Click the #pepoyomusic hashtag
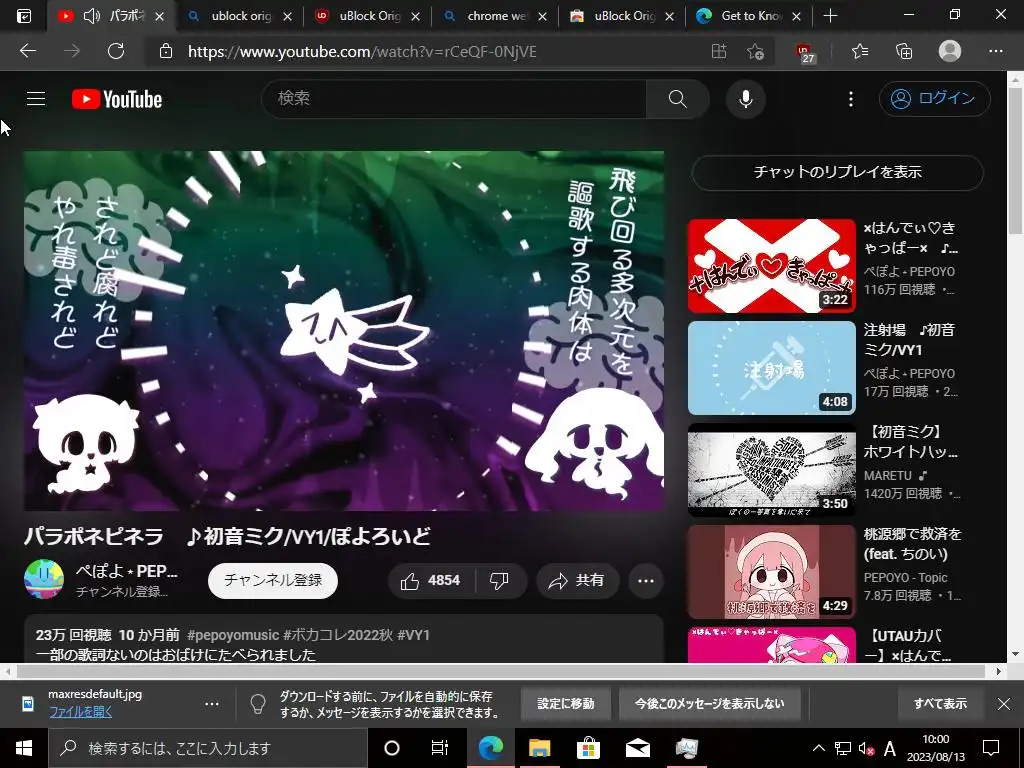Viewport: 1024px width, 768px height. (233, 635)
